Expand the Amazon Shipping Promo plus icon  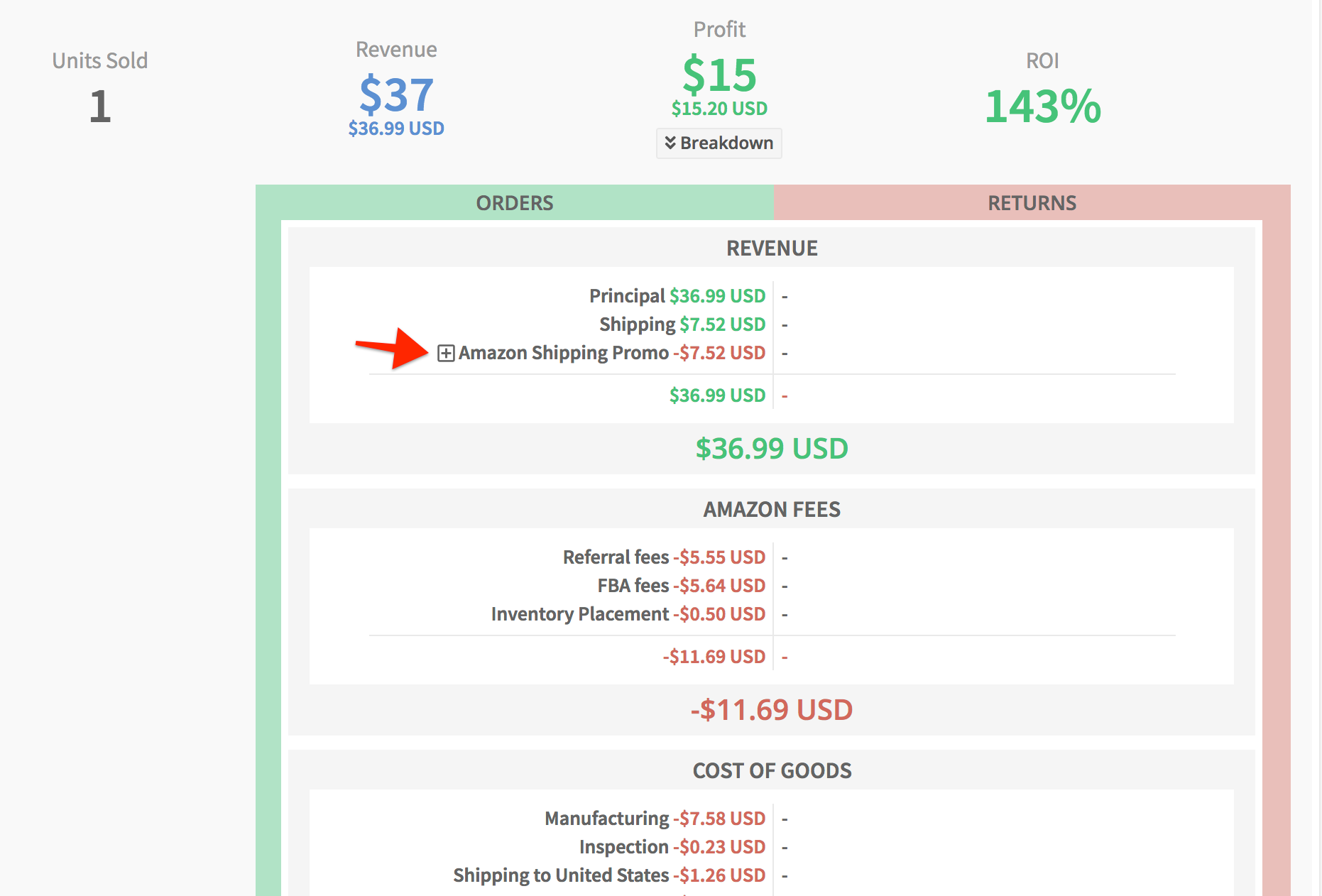pos(446,353)
